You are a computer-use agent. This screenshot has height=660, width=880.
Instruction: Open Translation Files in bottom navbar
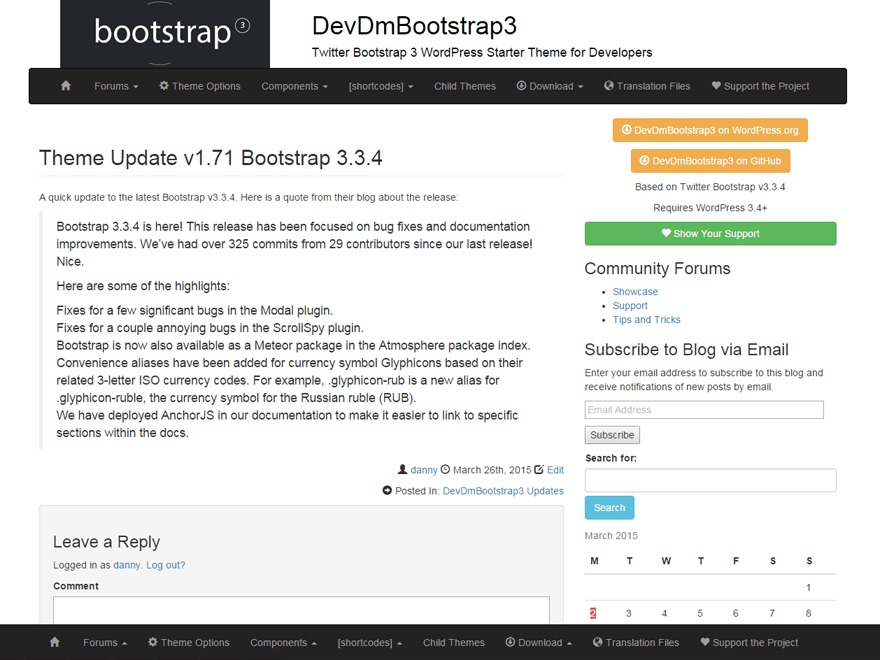[636, 642]
